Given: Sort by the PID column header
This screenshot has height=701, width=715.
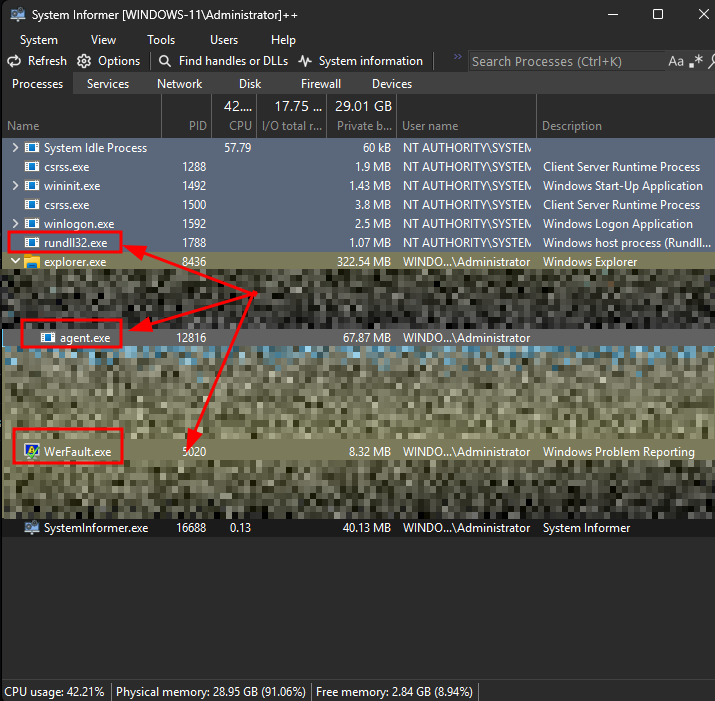Looking at the screenshot, I should click(x=198, y=126).
